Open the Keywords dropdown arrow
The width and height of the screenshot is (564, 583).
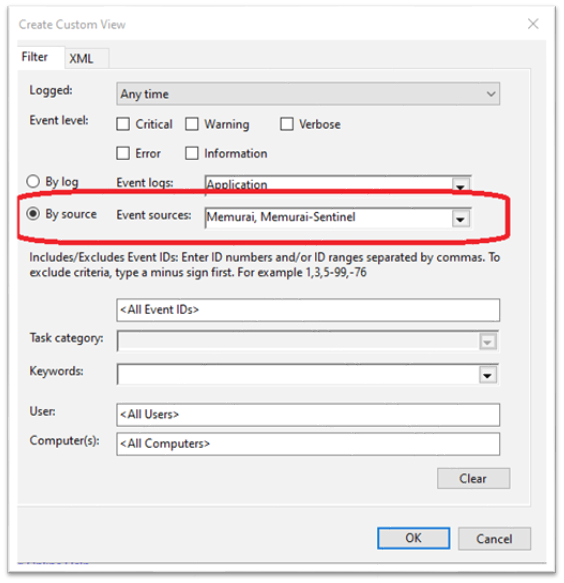tap(487, 375)
